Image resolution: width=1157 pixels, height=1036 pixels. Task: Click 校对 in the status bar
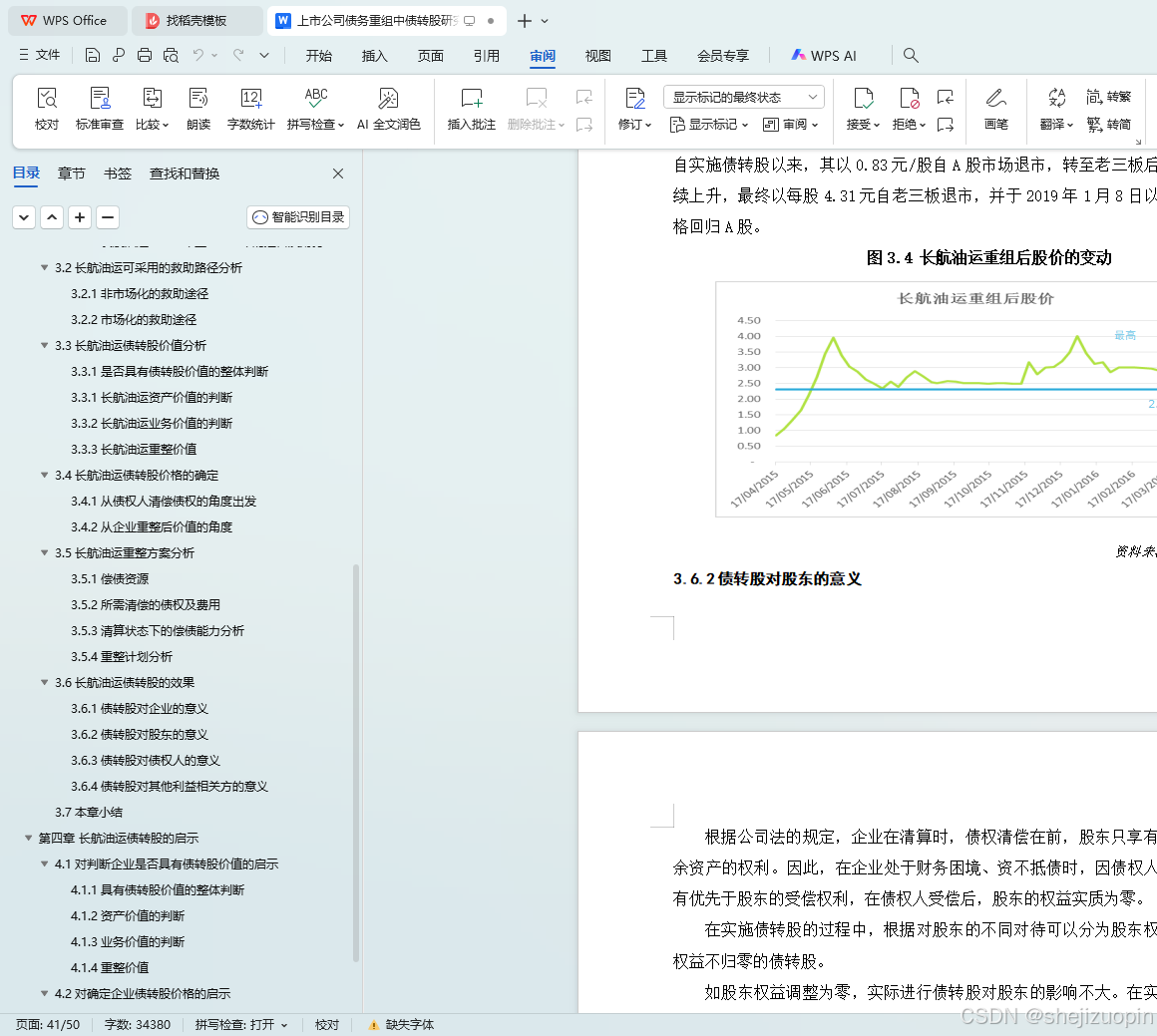click(x=327, y=1024)
